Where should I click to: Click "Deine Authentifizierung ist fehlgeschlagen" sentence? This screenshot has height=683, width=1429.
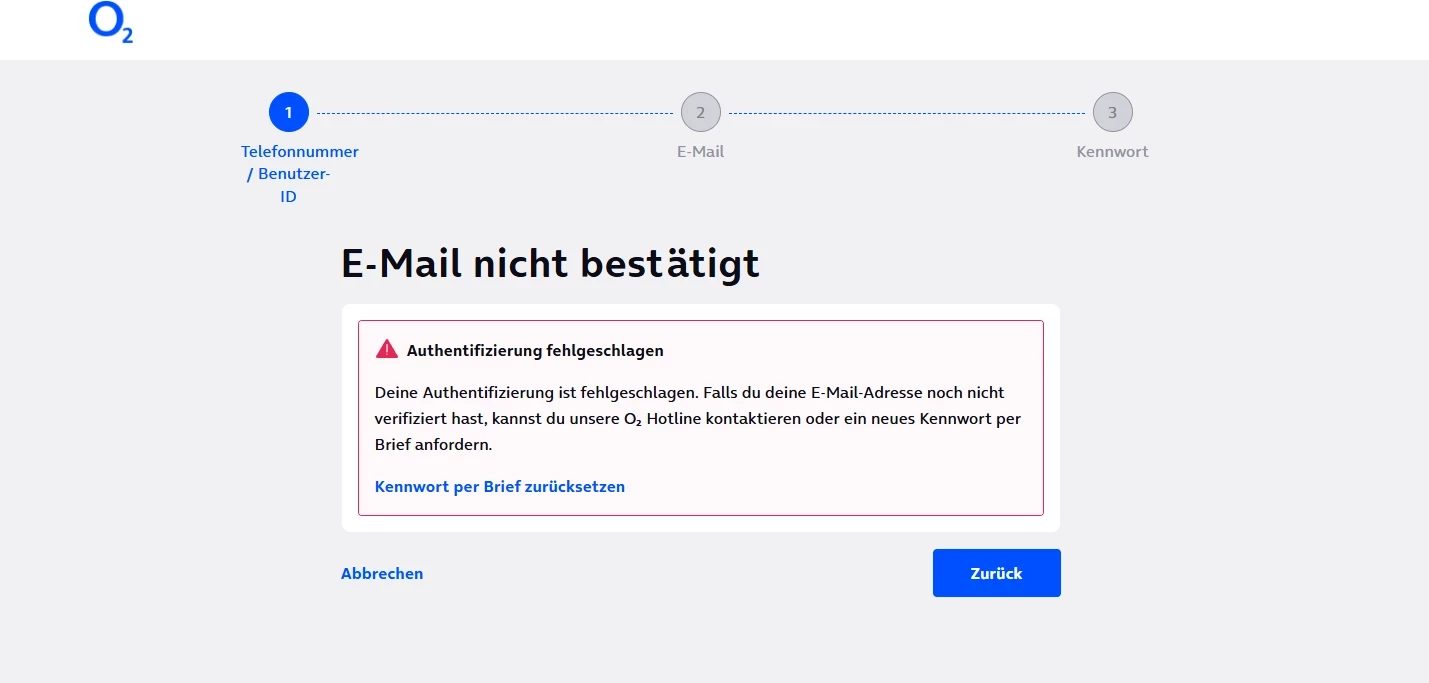[530, 393]
